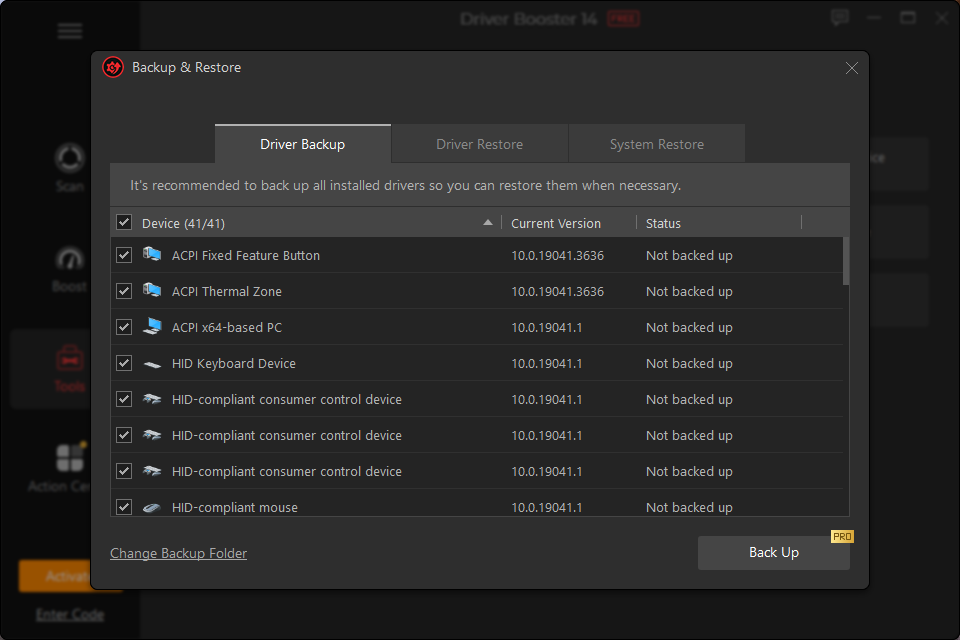Viewport: 960px width, 640px height.
Task: Select the HID Keyboard Device name
Action: pos(233,364)
